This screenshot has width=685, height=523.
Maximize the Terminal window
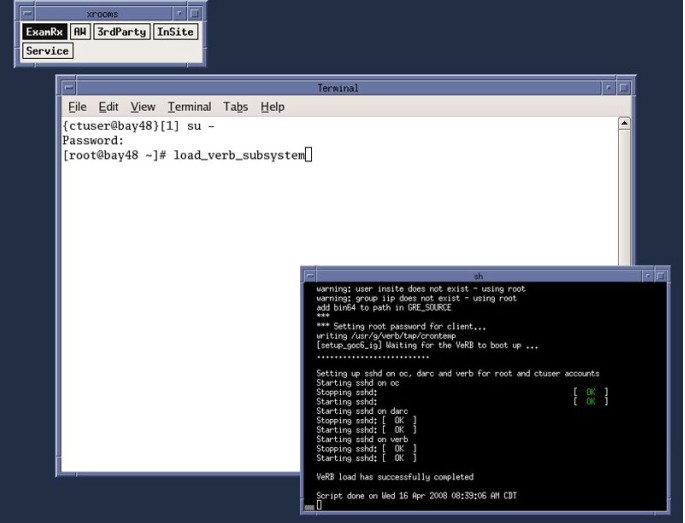pos(625,88)
